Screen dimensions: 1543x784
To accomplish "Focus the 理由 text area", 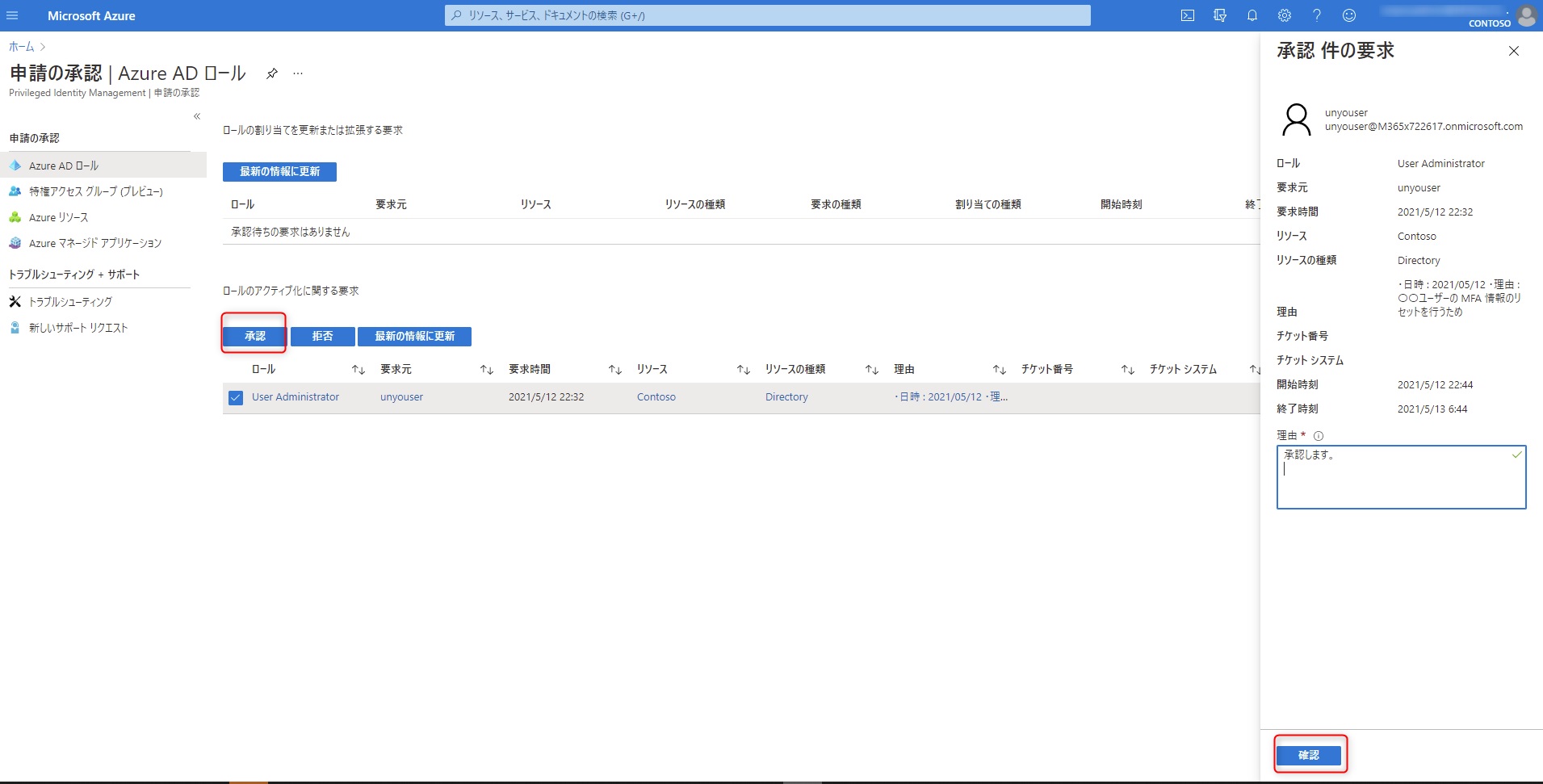I will click(x=1401, y=477).
